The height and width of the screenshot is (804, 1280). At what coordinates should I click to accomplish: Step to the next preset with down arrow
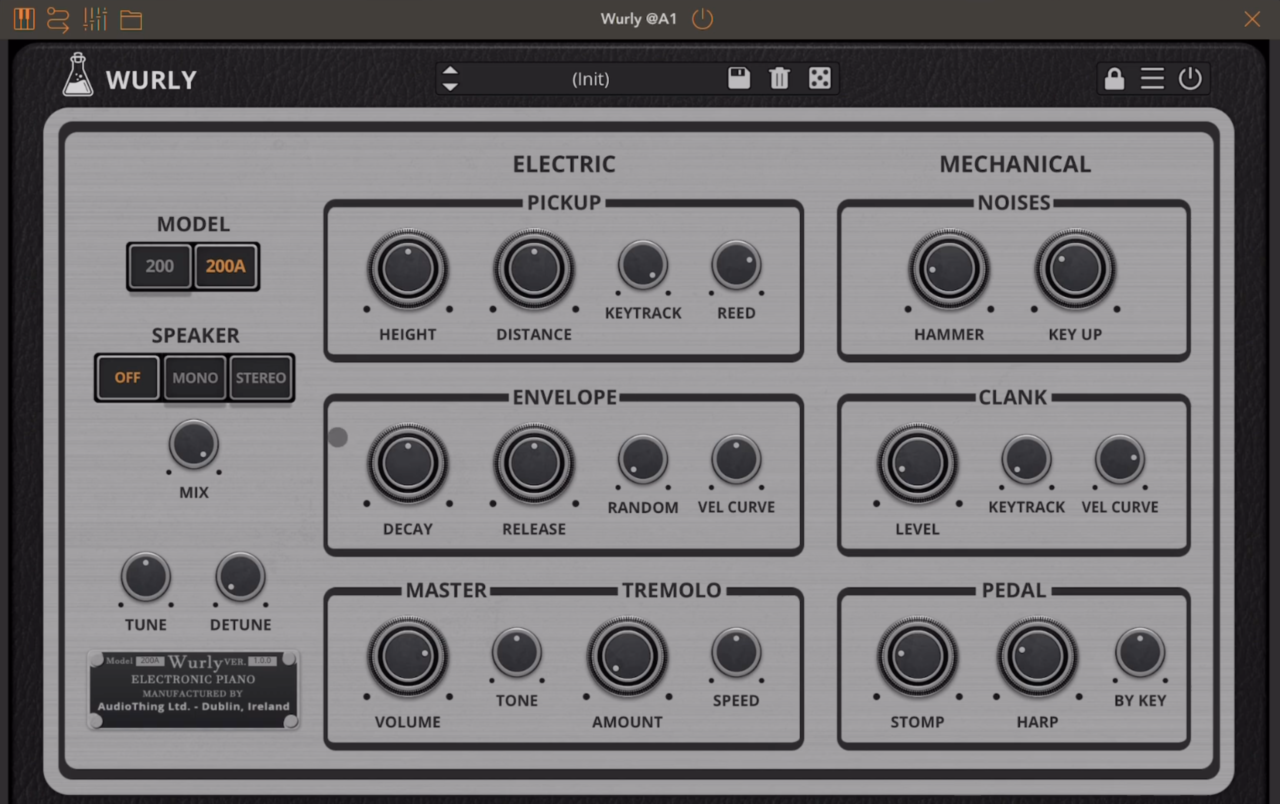pos(450,87)
